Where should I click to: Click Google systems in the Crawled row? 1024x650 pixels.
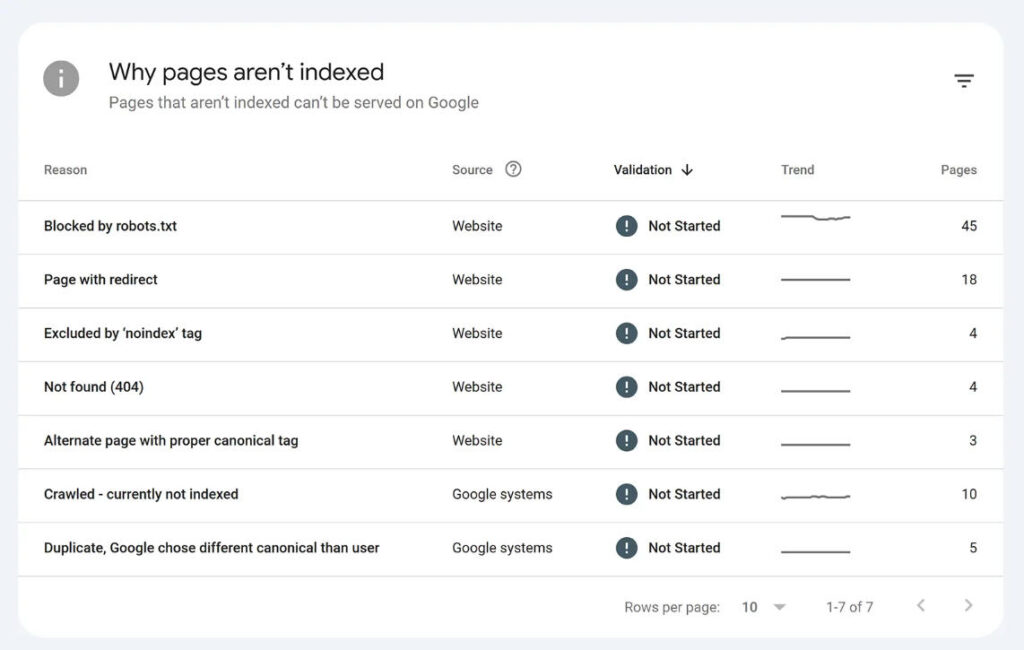(502, 495)
